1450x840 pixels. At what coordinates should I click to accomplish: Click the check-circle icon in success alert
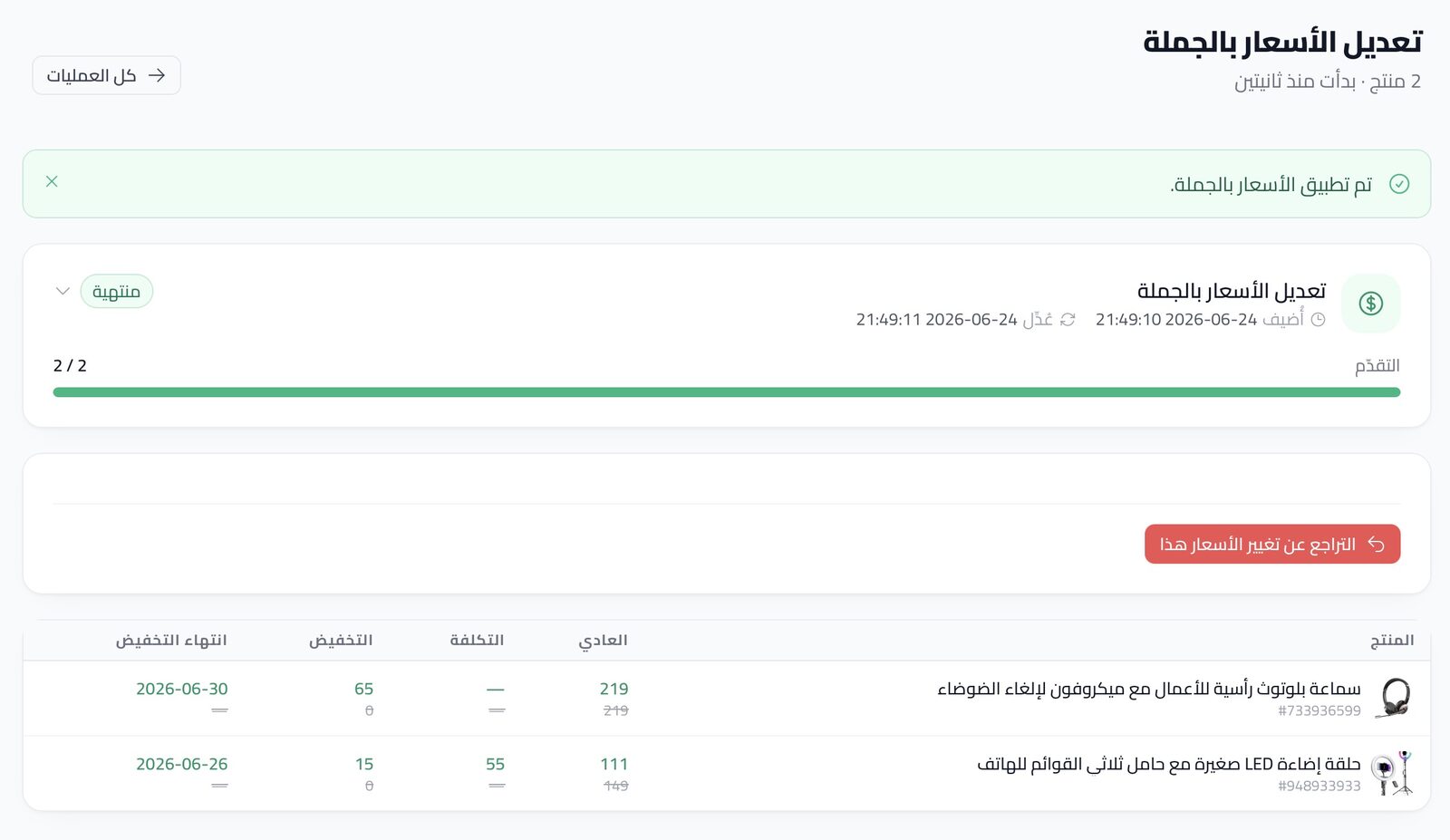pos(1399,184)
